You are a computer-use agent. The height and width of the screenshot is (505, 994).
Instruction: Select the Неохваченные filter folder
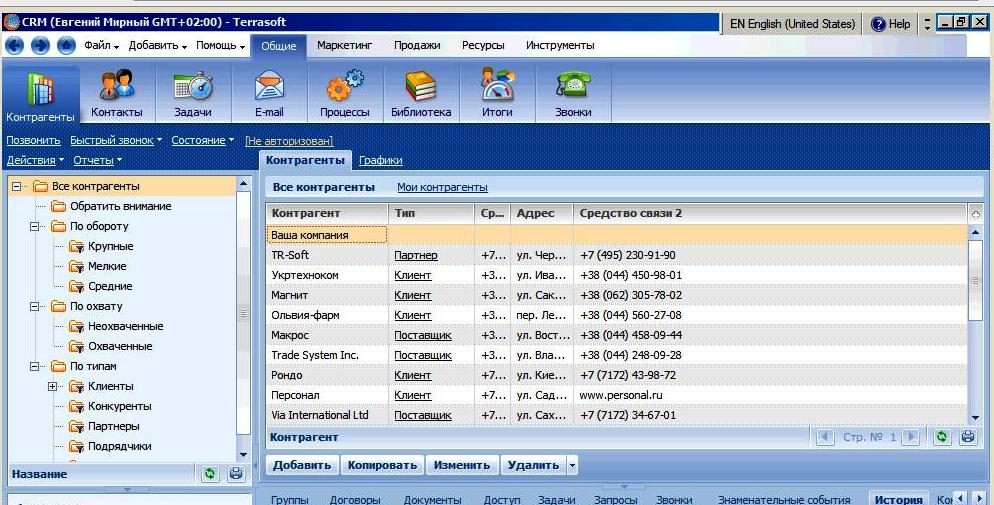(116, 326)
